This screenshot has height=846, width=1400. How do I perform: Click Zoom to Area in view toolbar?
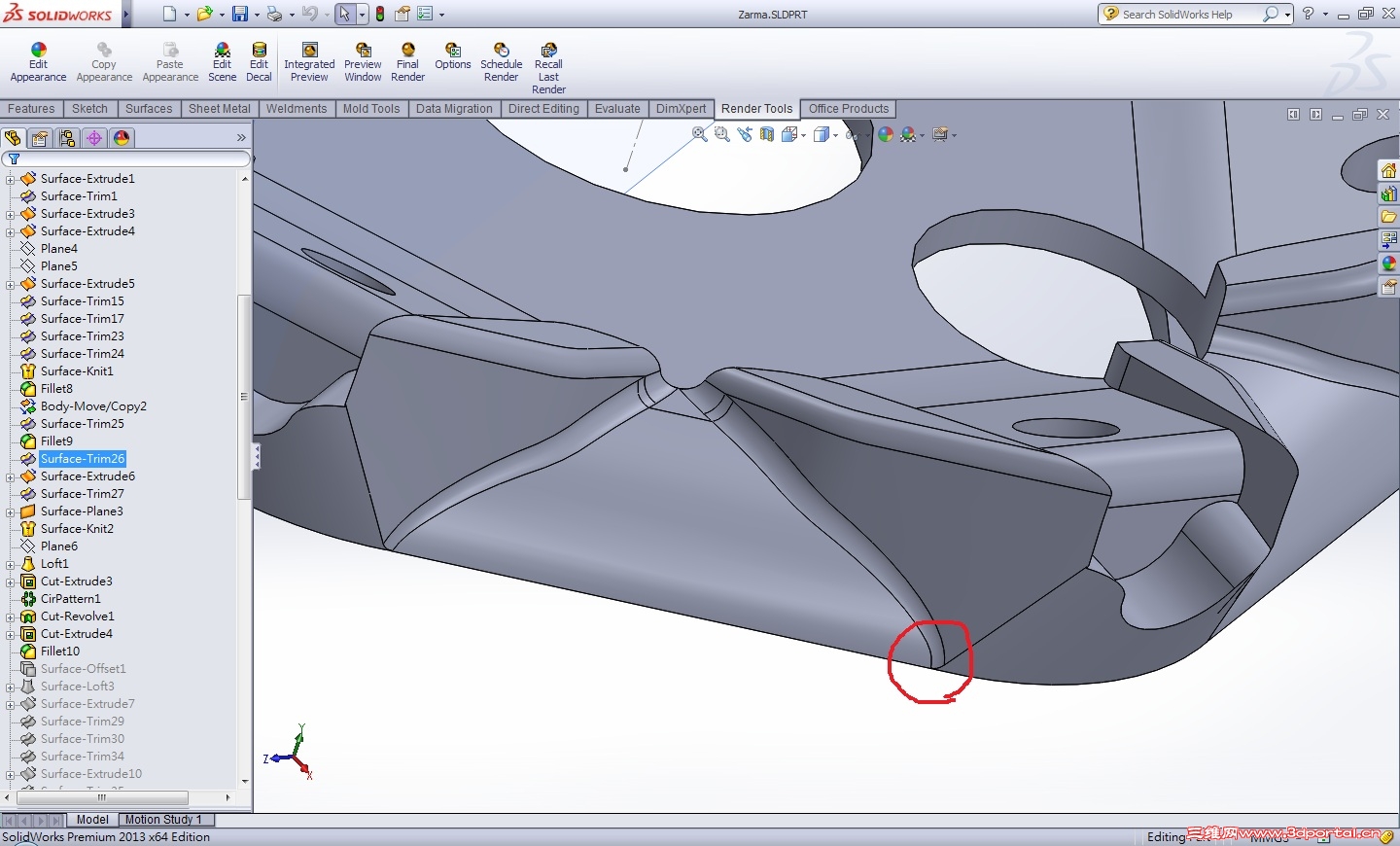pyautogui.click(x=722, y=134)
